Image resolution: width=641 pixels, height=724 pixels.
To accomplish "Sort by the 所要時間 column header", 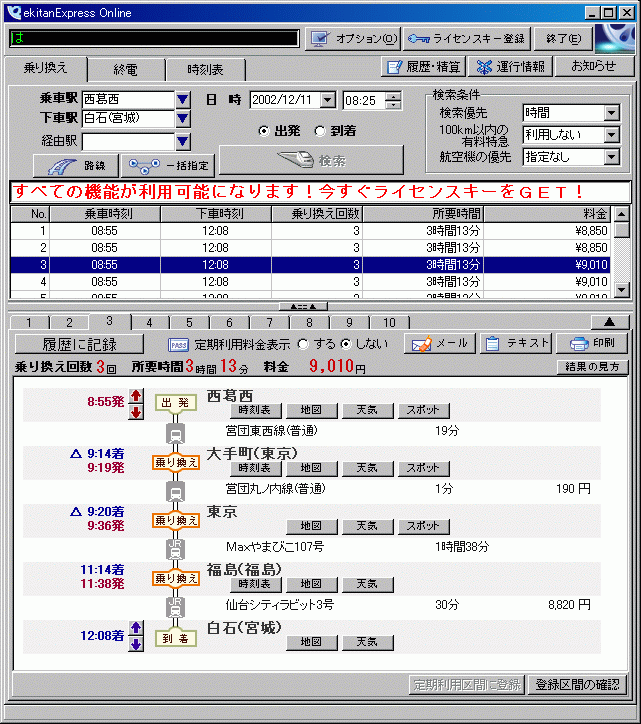I will pyautogui.click(x=423, y=214).
